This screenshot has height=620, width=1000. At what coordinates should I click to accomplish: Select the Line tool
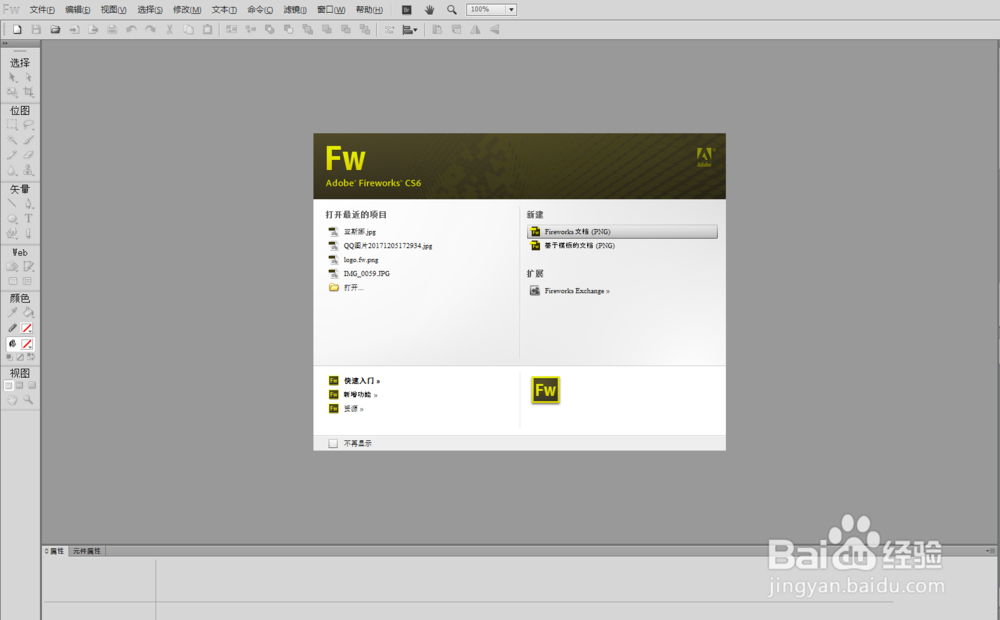(x=12, y=203)
